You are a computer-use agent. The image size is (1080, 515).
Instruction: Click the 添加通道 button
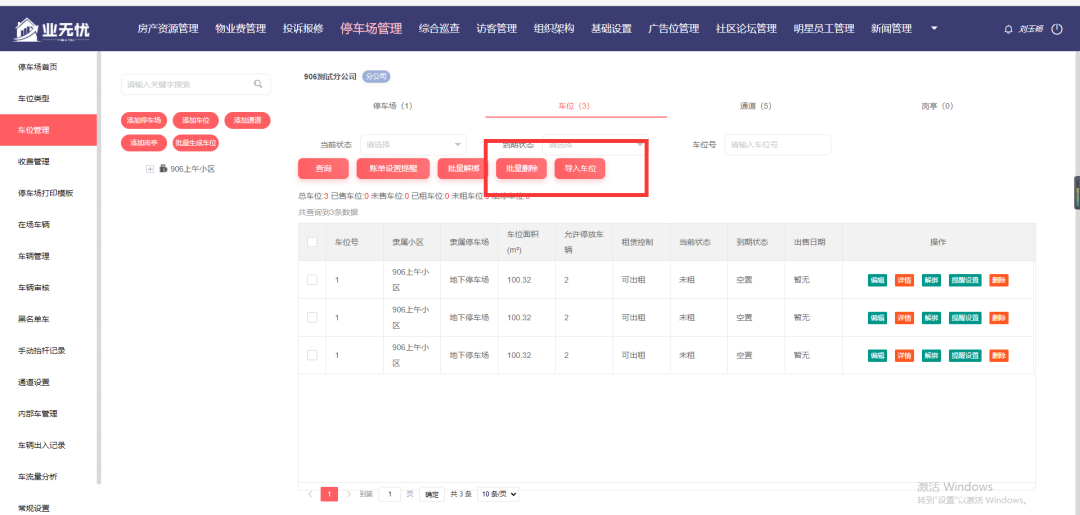[x=247, y=120]
